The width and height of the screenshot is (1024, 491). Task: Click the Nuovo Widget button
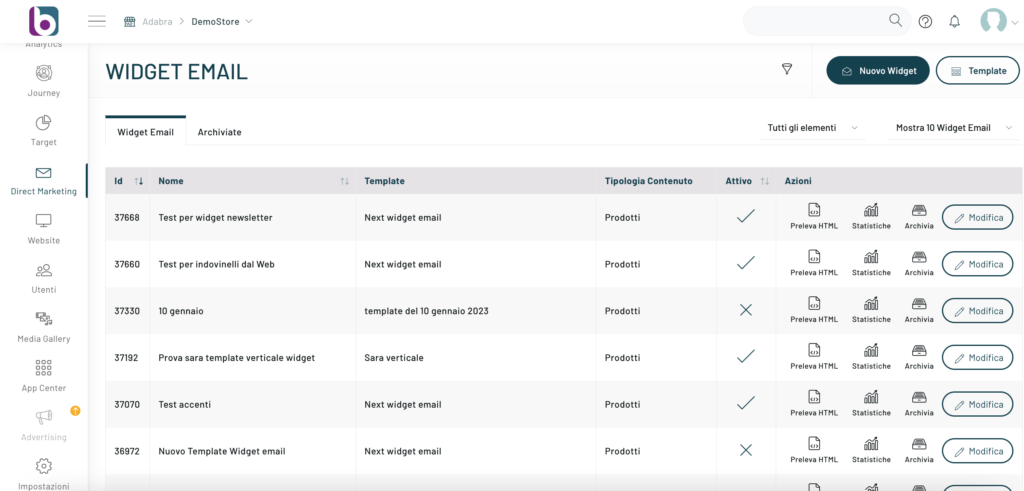coord(878,71)
